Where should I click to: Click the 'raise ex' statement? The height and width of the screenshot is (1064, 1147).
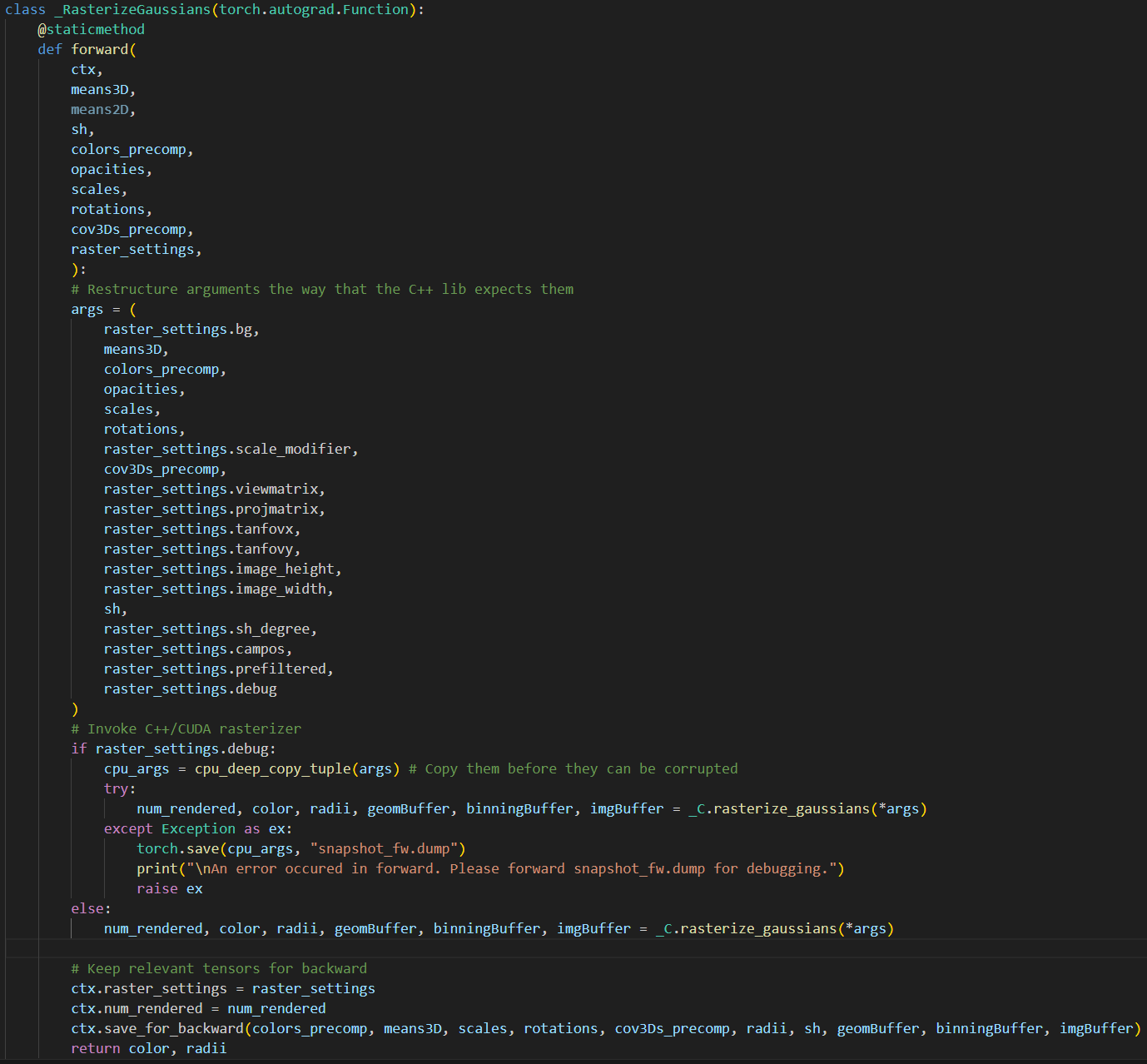pyautogui.click(x=170, y=889)
